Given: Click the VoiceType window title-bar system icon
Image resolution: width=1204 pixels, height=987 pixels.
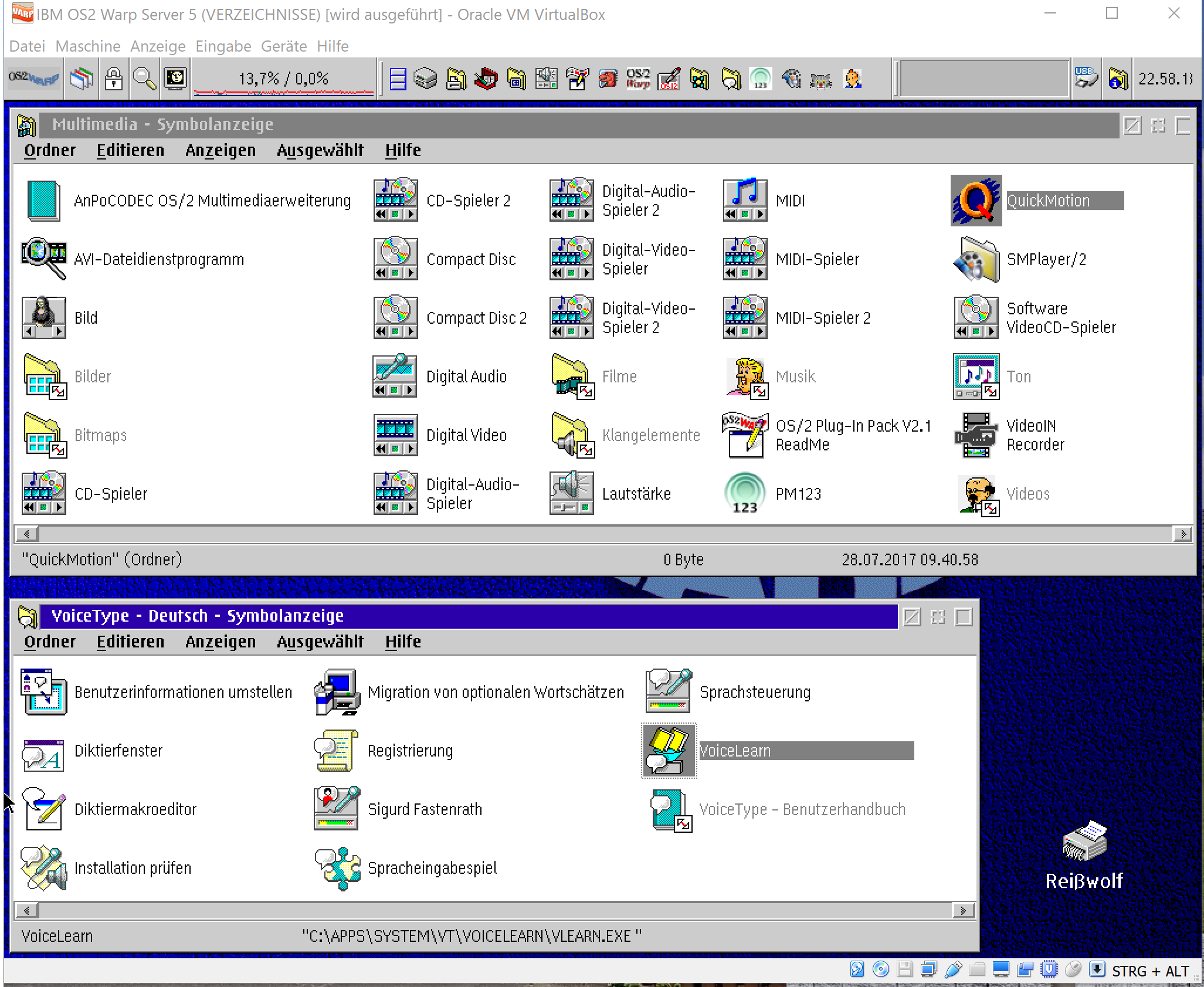Looking at the screenshot, I should coord(28,616).
